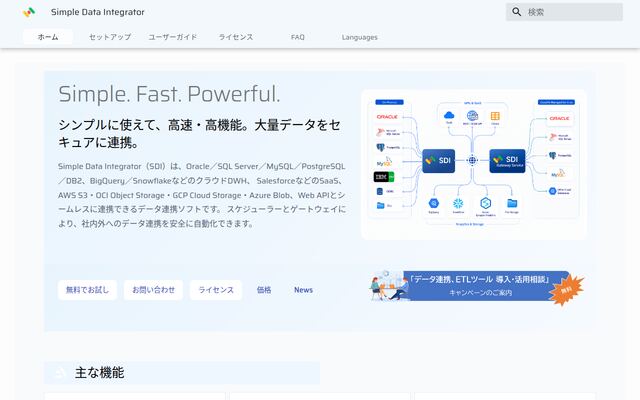Click the blue cloud icon in diagram
This screenshot has width=640, height=400.
point(449,115)
